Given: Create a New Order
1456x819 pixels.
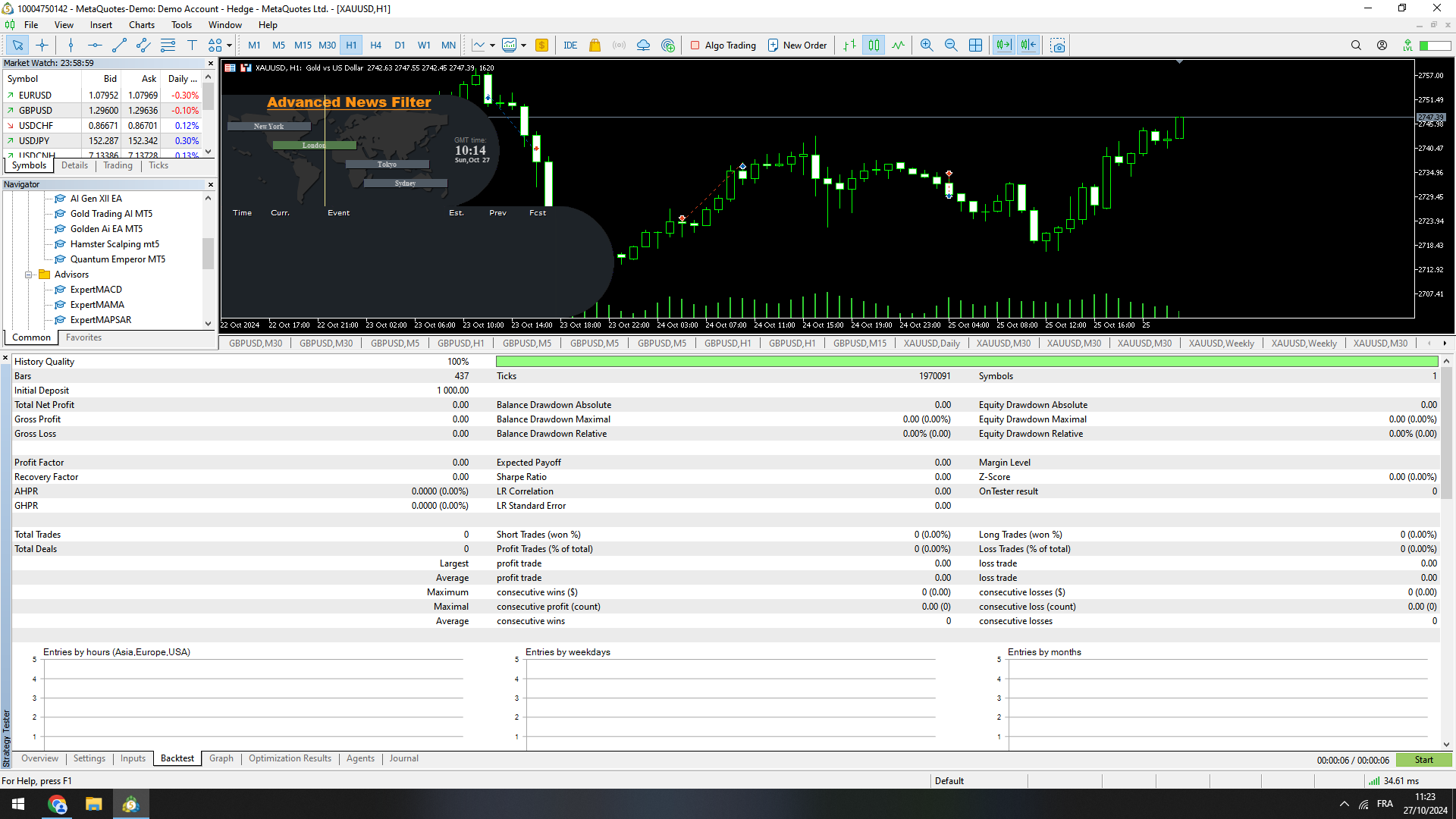Looking at the screenshot, I should click(797, 45).
